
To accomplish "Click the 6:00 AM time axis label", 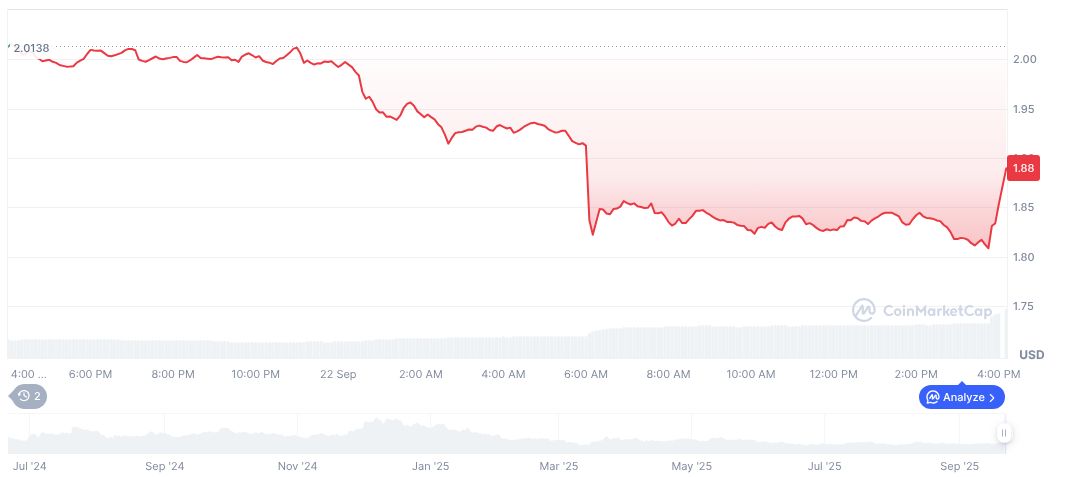I will point(585,374).
